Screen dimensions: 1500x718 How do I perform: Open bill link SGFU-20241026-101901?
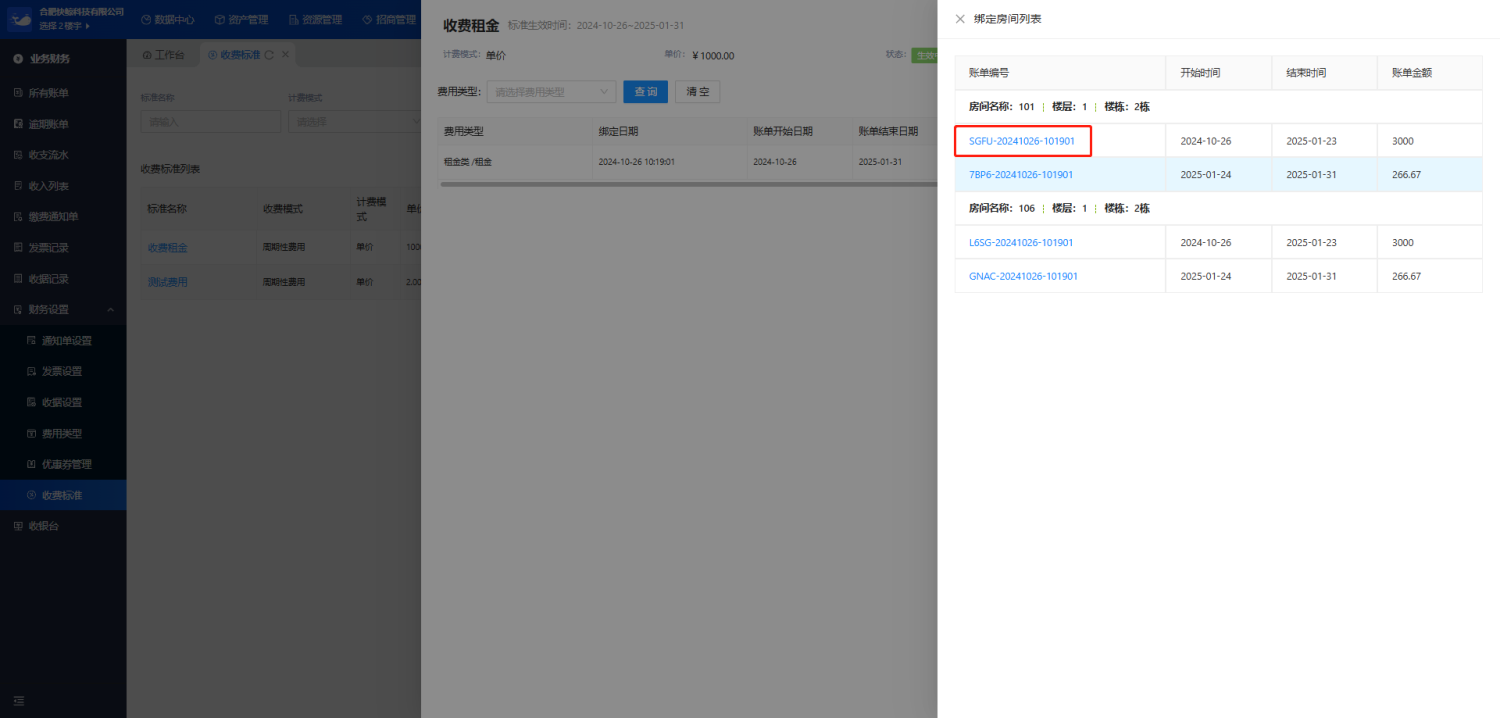pyautogui.click(x=1021, y=141)
